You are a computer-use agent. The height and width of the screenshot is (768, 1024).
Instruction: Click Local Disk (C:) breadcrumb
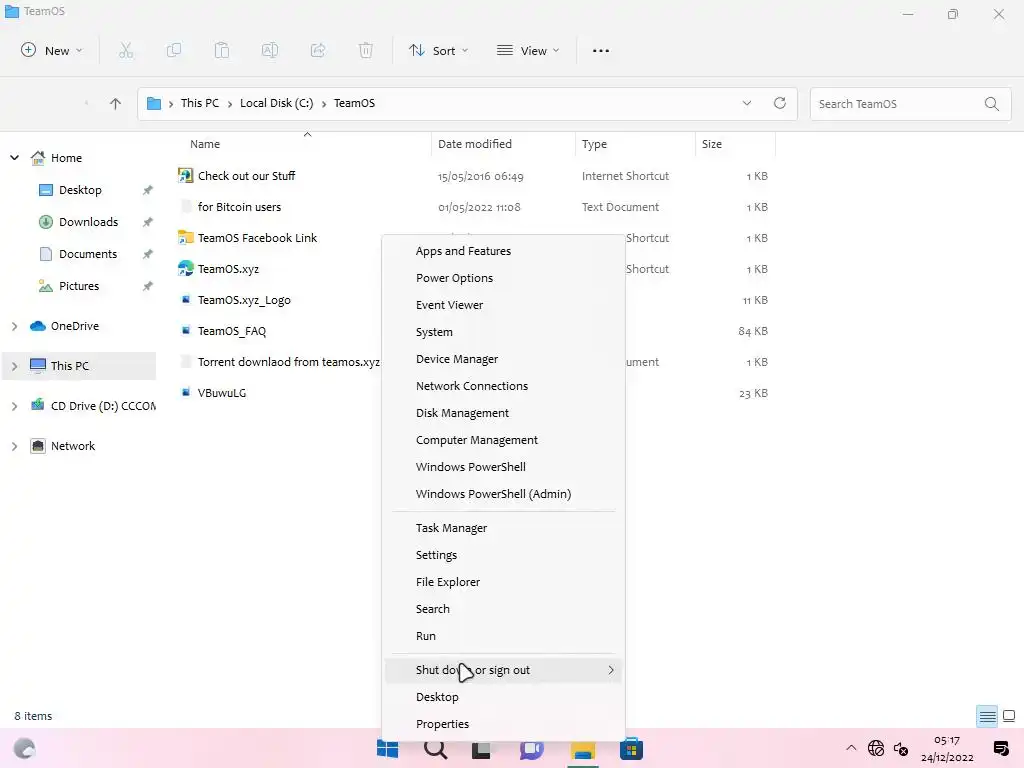point(276,103)
